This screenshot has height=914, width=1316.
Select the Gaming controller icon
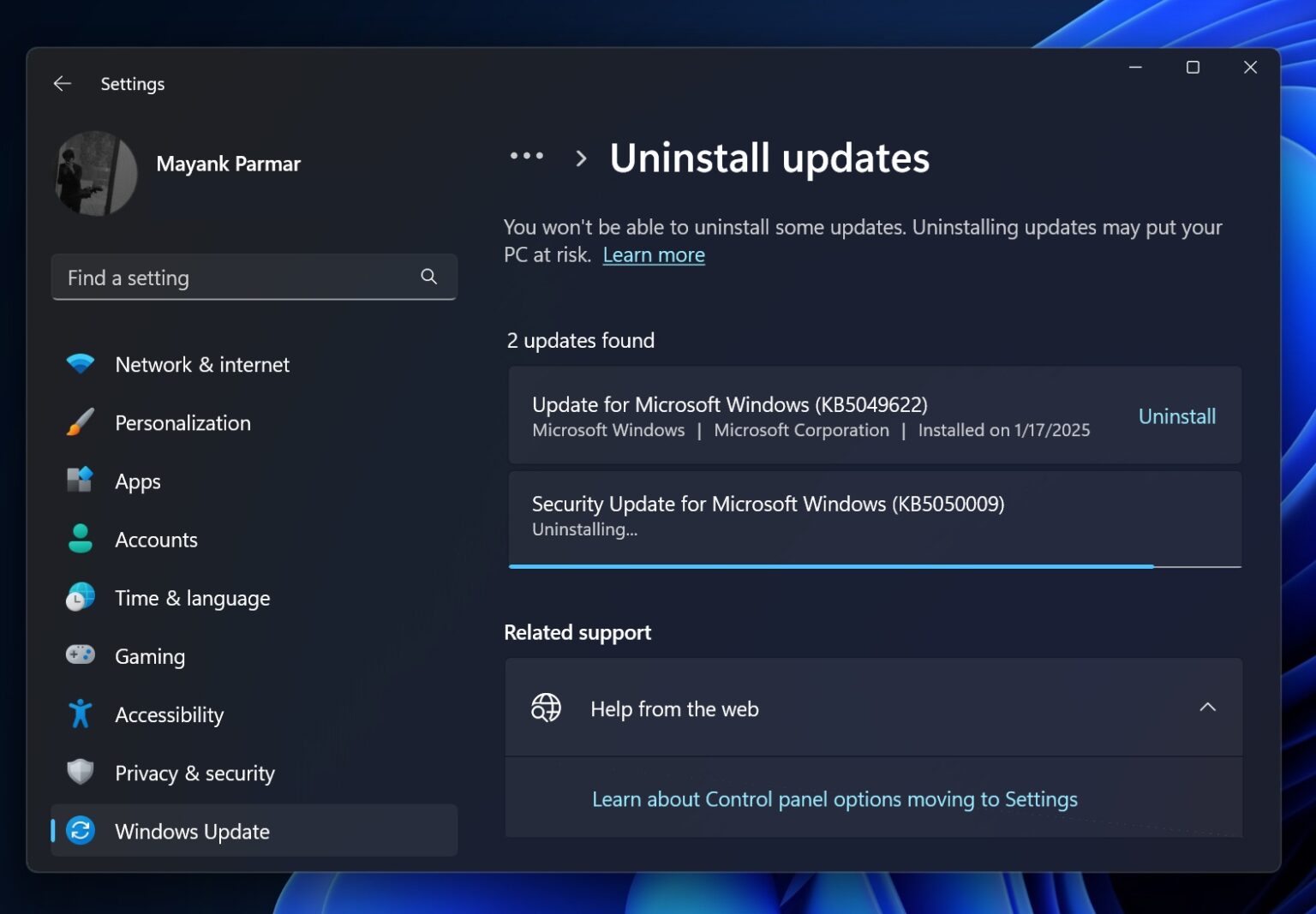[80, 655]
